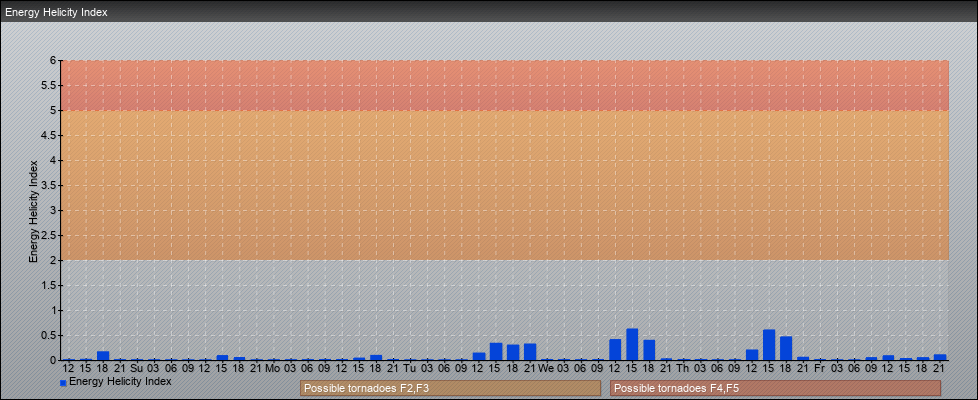978x400 pixels.
Task: Select the Friday 12h bar
Action: click(x=888, y=358)
